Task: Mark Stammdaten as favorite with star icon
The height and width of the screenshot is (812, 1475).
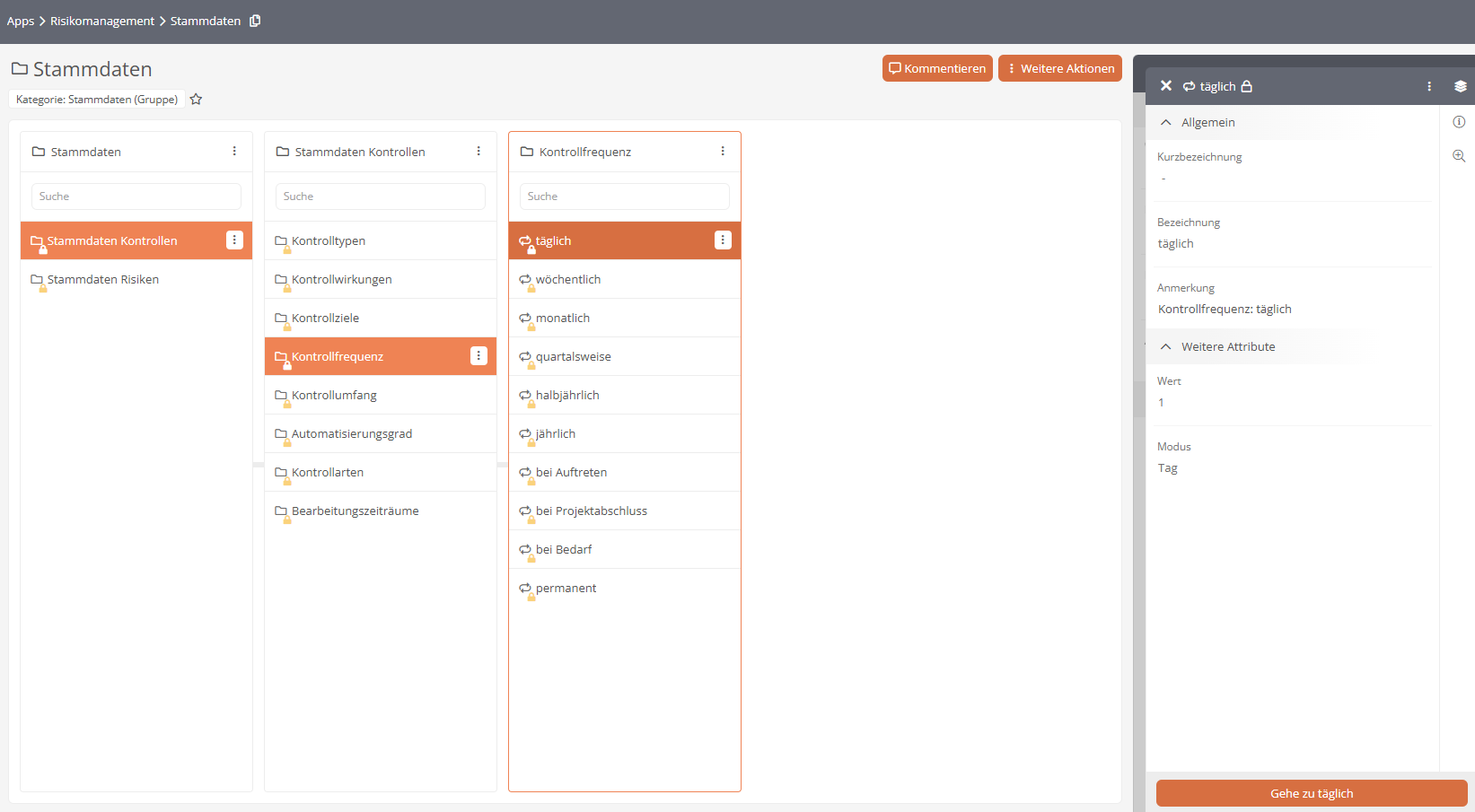Action: click(x=196, y=100)
